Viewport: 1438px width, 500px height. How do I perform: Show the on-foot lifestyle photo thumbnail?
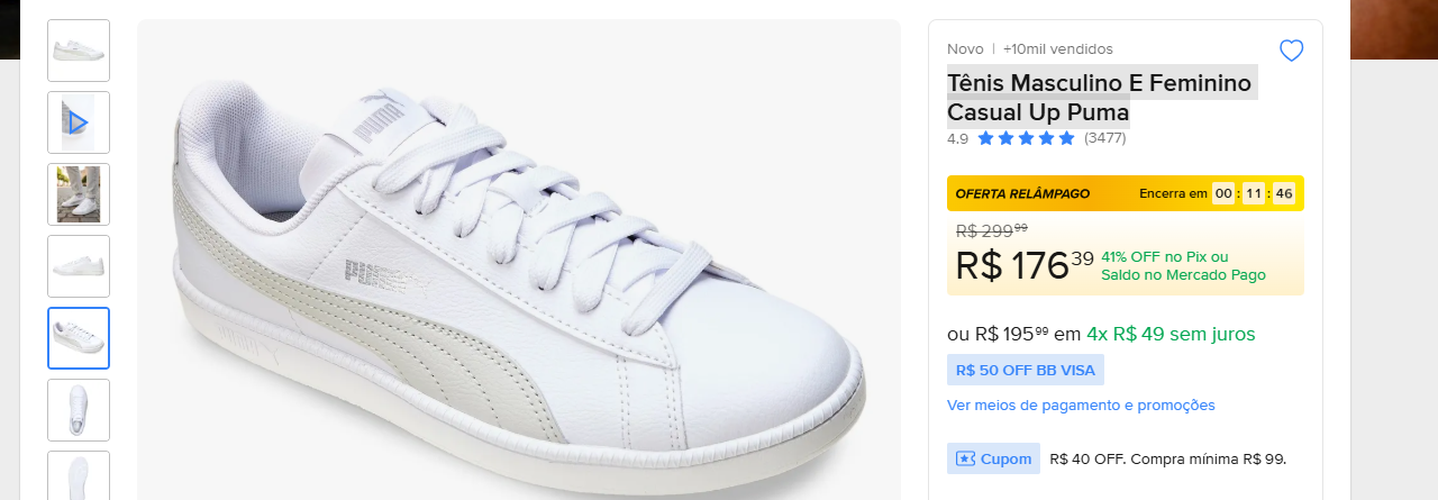(78, 194)
